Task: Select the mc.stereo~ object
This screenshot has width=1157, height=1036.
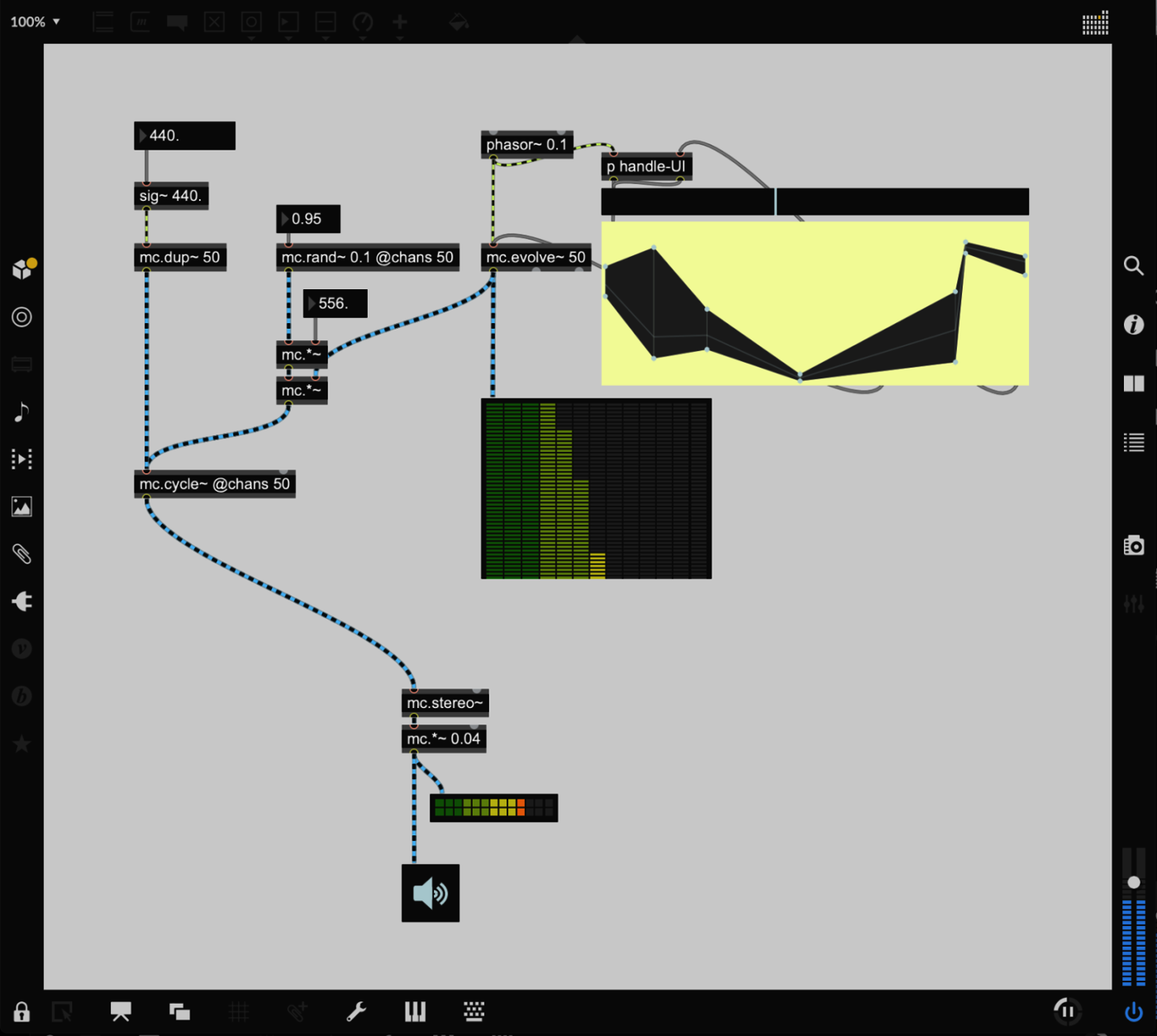Action: pyautogui.click(x=445, y=703)
